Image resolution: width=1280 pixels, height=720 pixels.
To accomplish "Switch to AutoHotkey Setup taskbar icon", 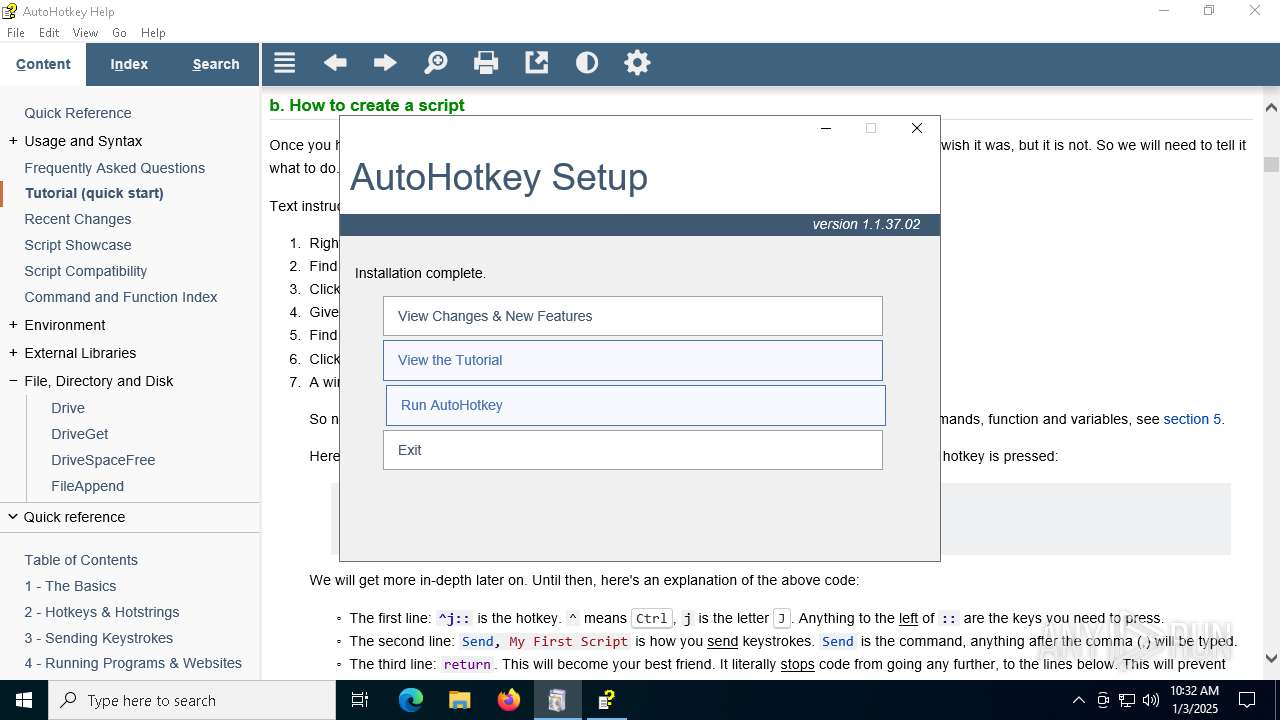I will [557, 700].
